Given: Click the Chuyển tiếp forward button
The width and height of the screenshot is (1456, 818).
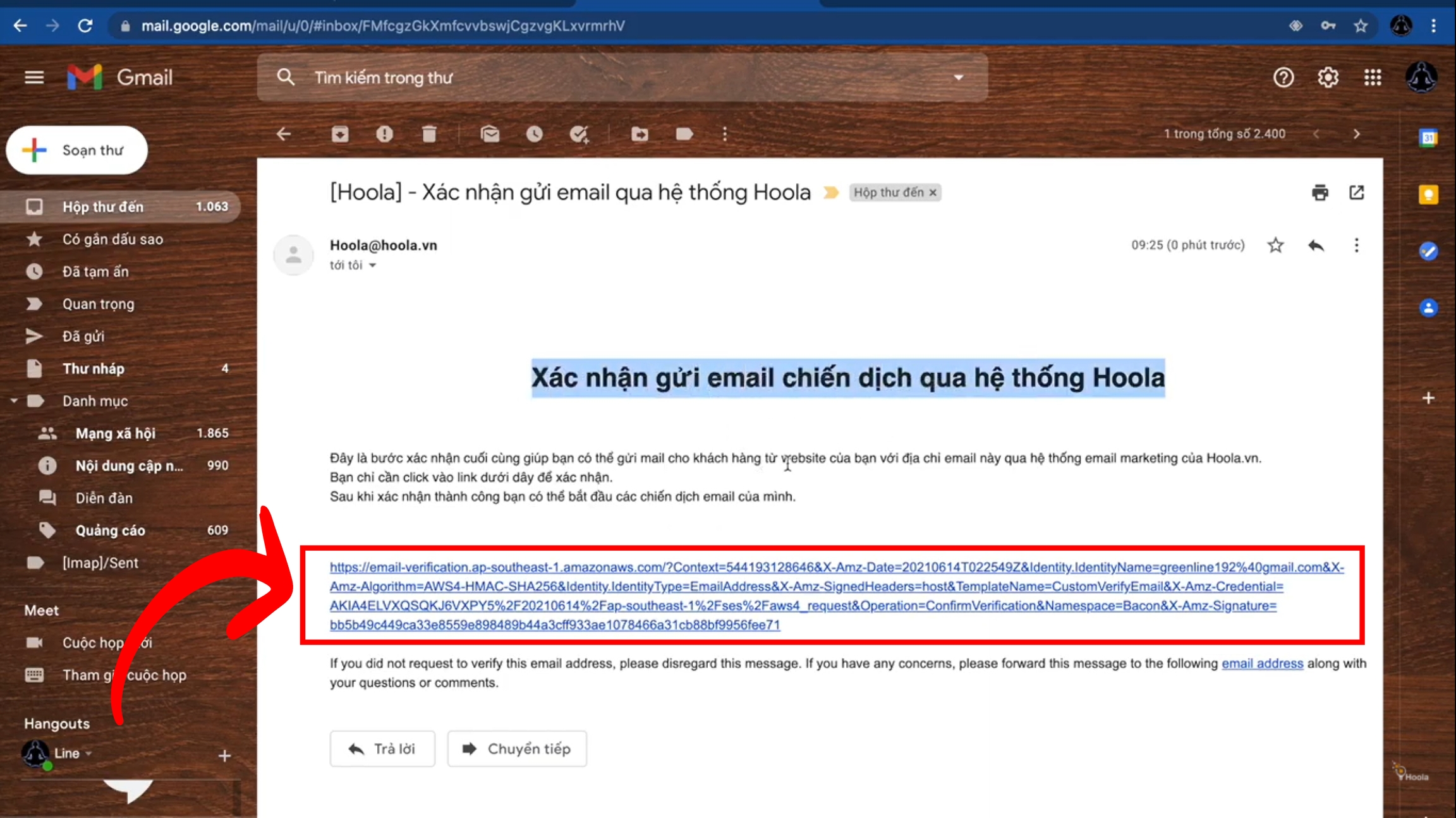Looking at the screenshot, I should point(516,749).
